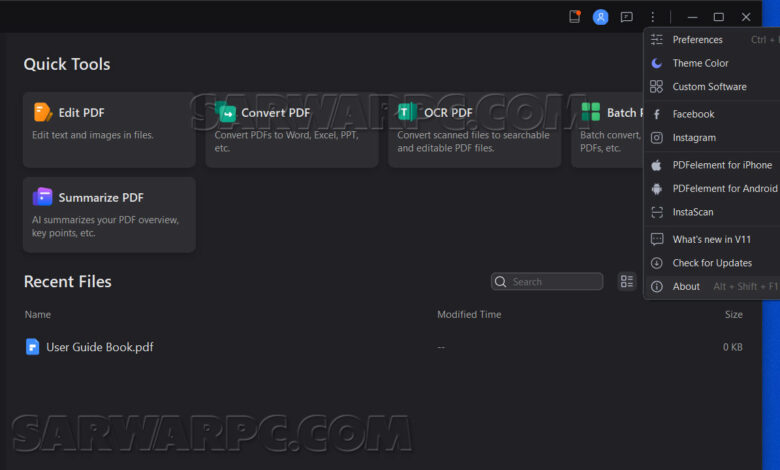The image size is (780, 470).
Task: Open the About menu item
Action: pyautogui.click(x=712, y=286)
